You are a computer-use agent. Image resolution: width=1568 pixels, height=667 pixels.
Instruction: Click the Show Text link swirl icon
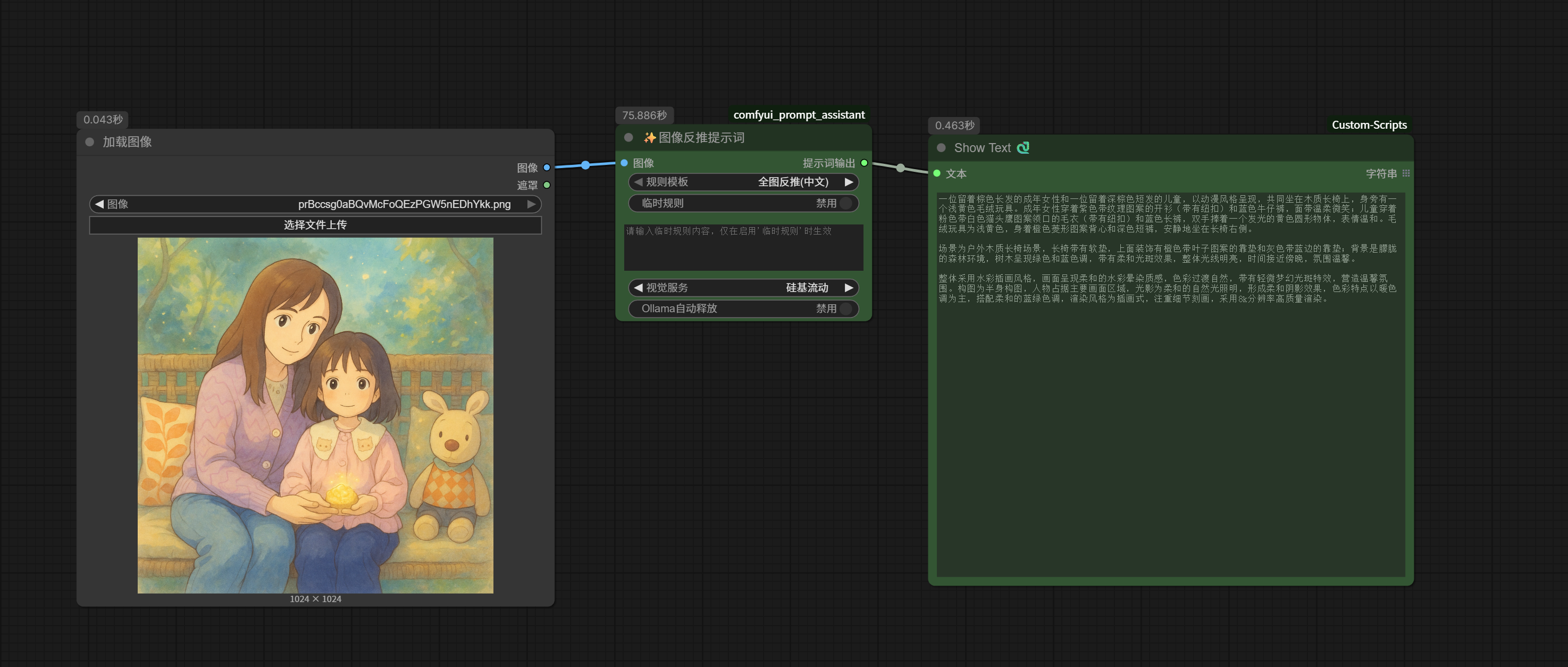click(1023, 148)
